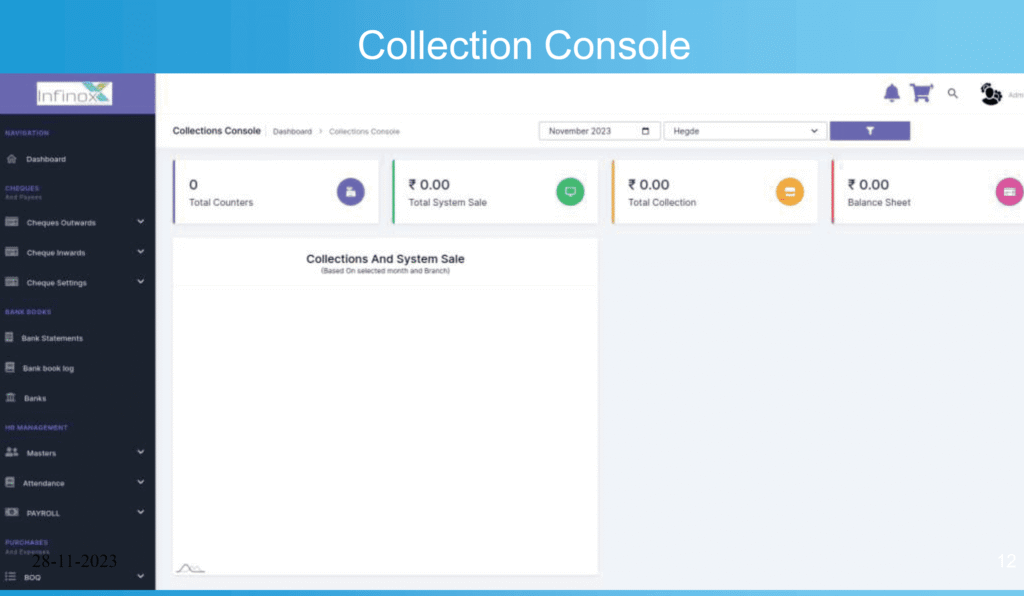Click the purple Total Counters icon
This screenshot has width=1024, height=596.
(350, 192)
